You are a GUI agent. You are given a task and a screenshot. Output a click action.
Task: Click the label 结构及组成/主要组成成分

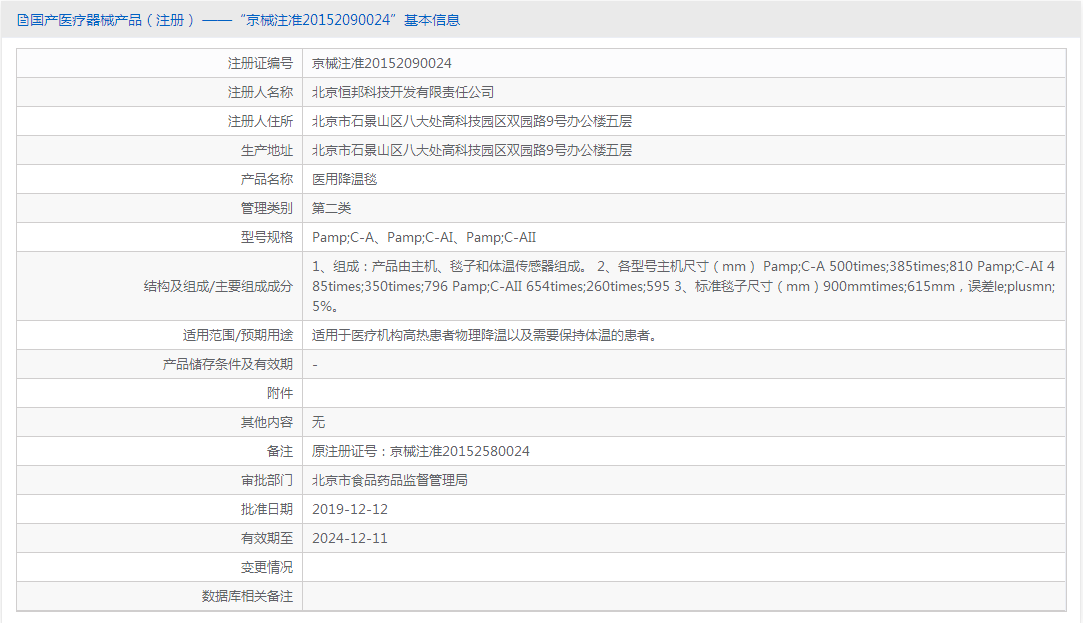[x=218, y=287]
